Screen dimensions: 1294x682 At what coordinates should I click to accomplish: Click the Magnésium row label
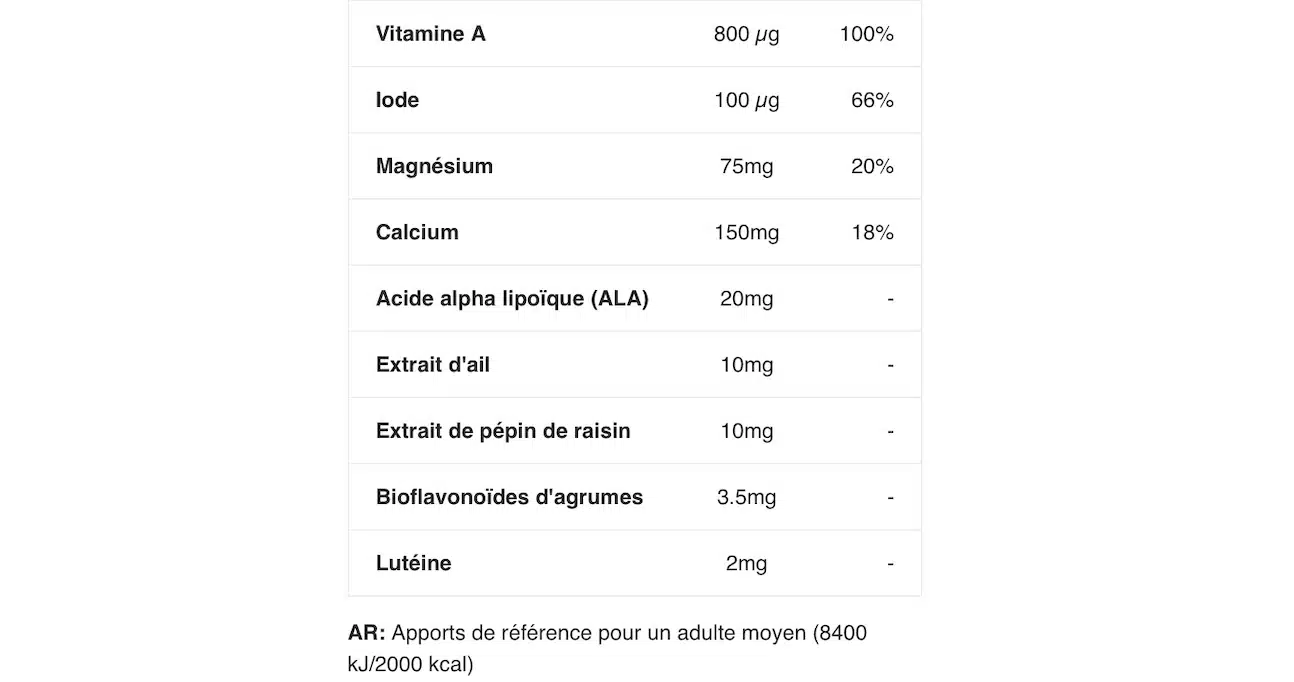click(x=434, y=166)
